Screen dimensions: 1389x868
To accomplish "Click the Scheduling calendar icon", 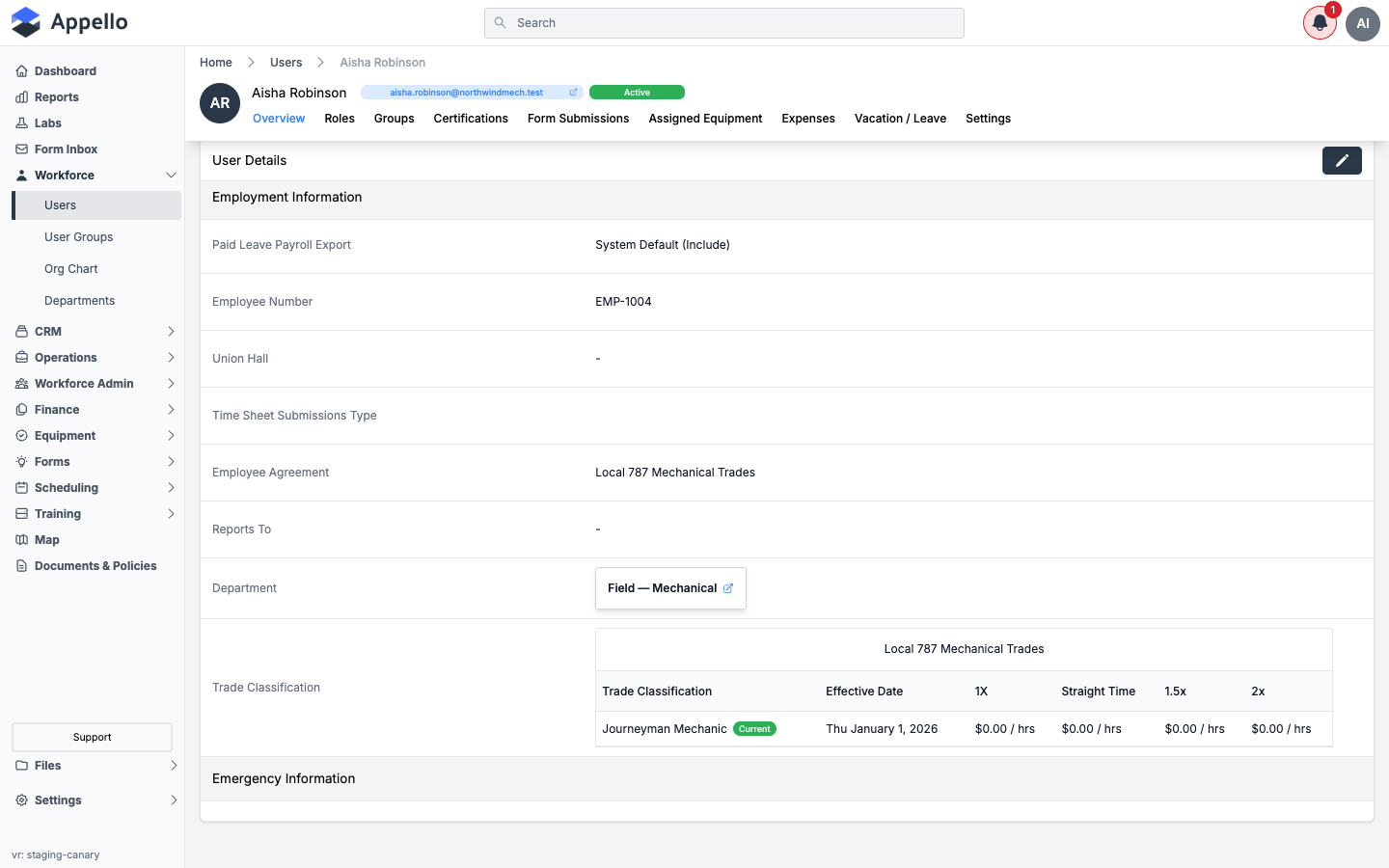I will point(21,488).
